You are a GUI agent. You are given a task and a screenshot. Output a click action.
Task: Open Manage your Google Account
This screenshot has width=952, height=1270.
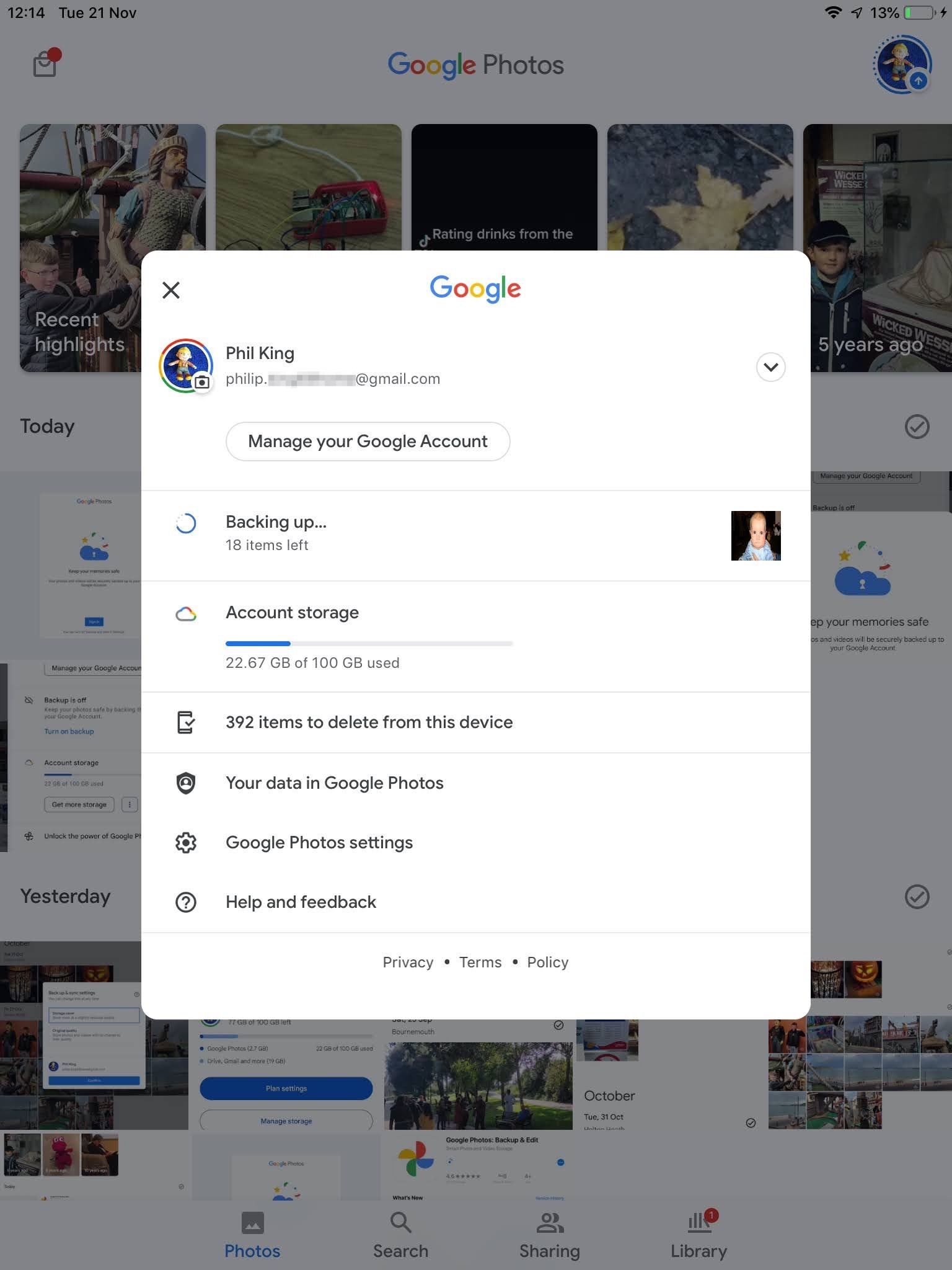point(368,442)
